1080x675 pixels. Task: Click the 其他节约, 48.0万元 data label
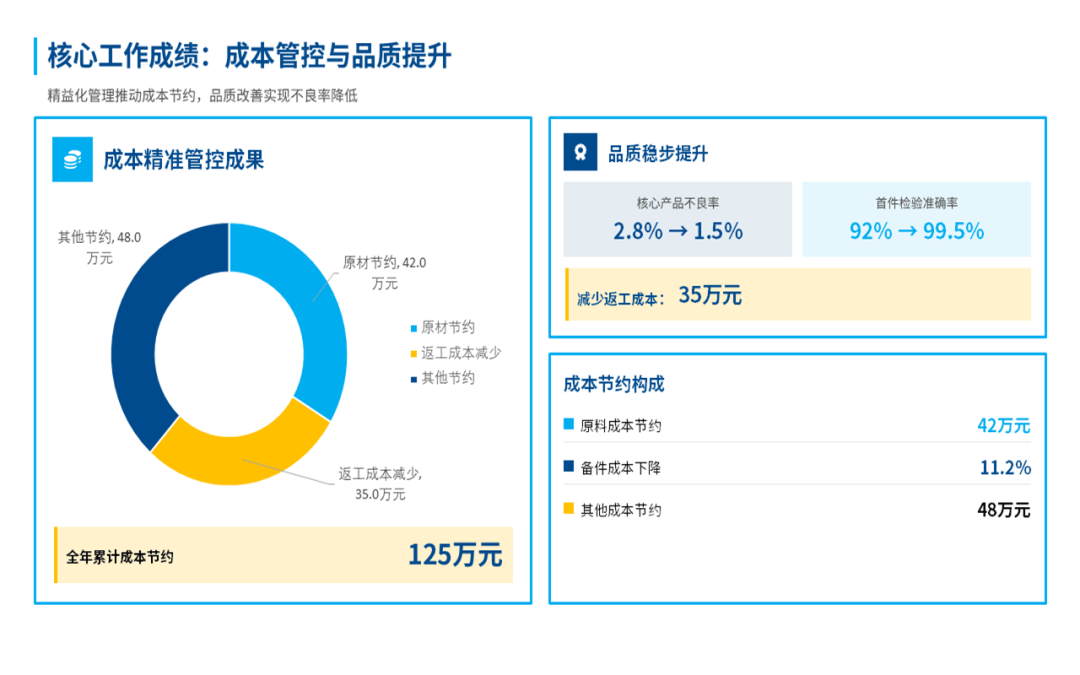[x=99, y=247]
